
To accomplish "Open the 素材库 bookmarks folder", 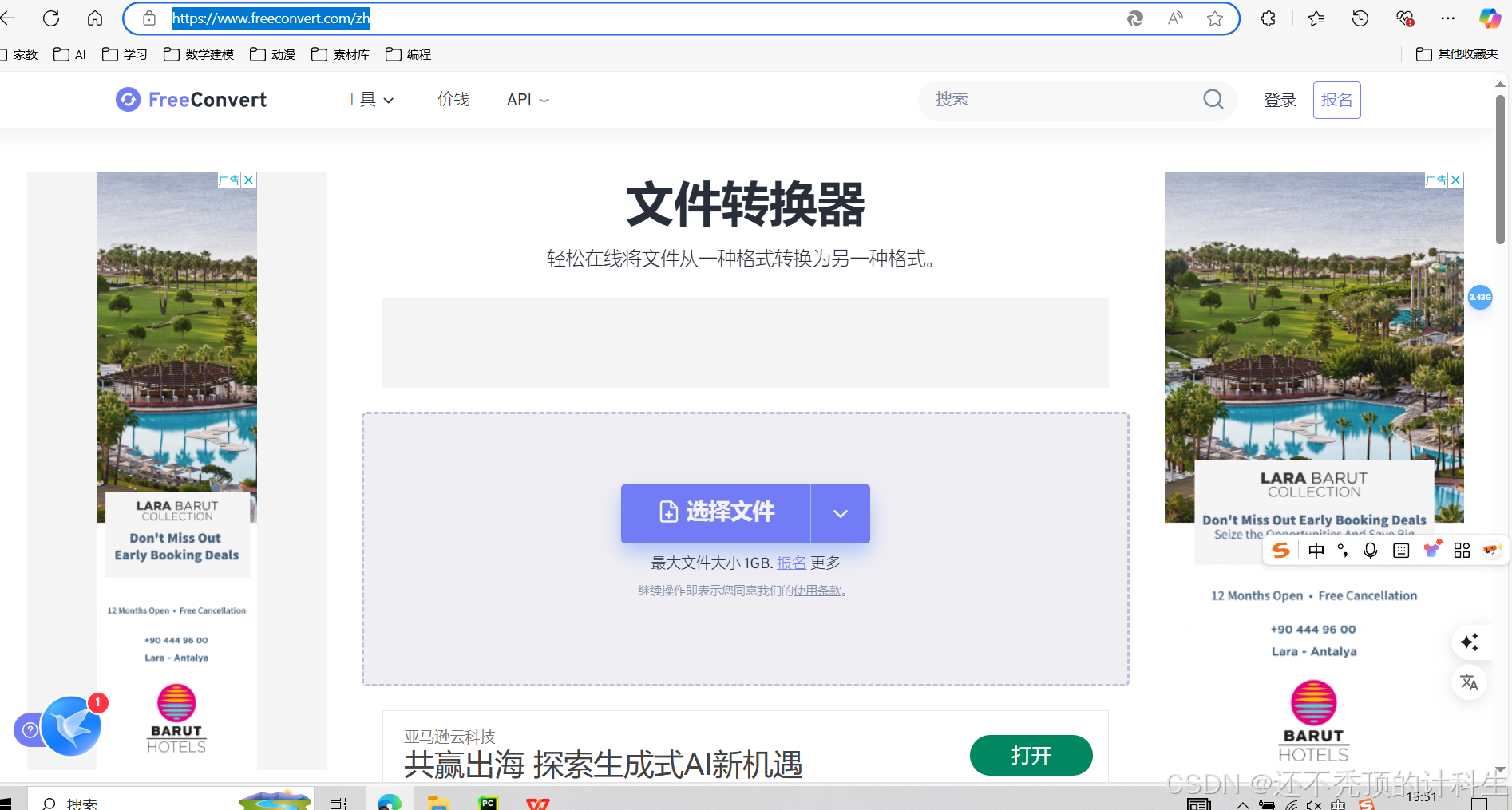I will point(341,54).
